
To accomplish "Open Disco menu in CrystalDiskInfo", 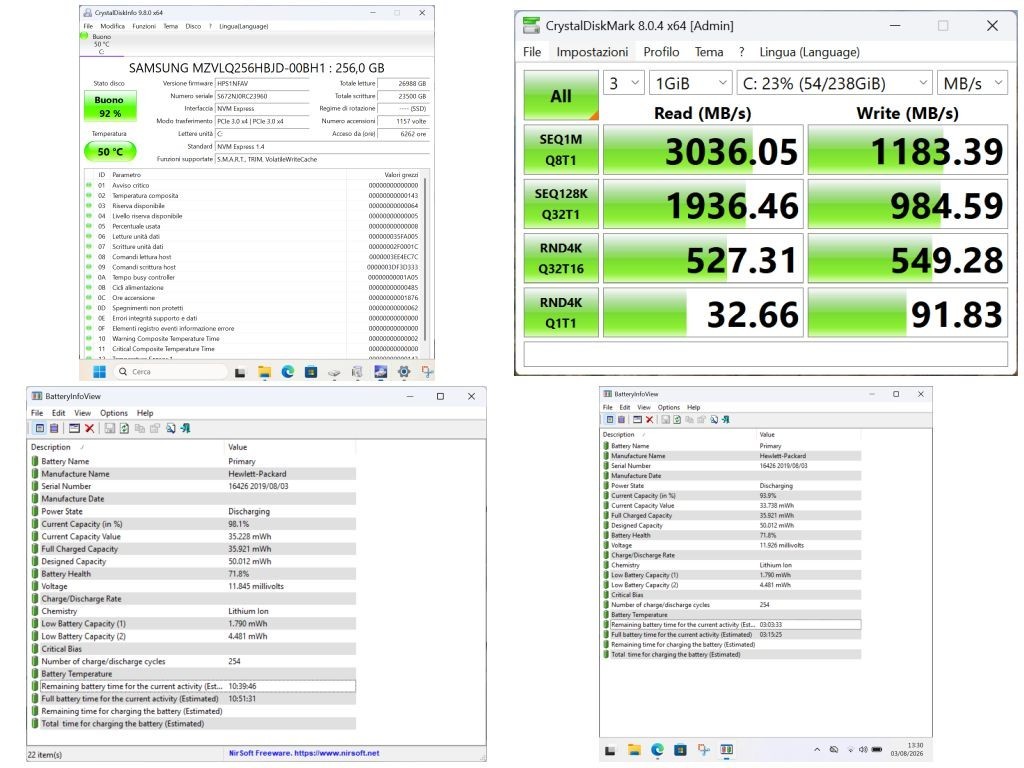I will 193,26.
